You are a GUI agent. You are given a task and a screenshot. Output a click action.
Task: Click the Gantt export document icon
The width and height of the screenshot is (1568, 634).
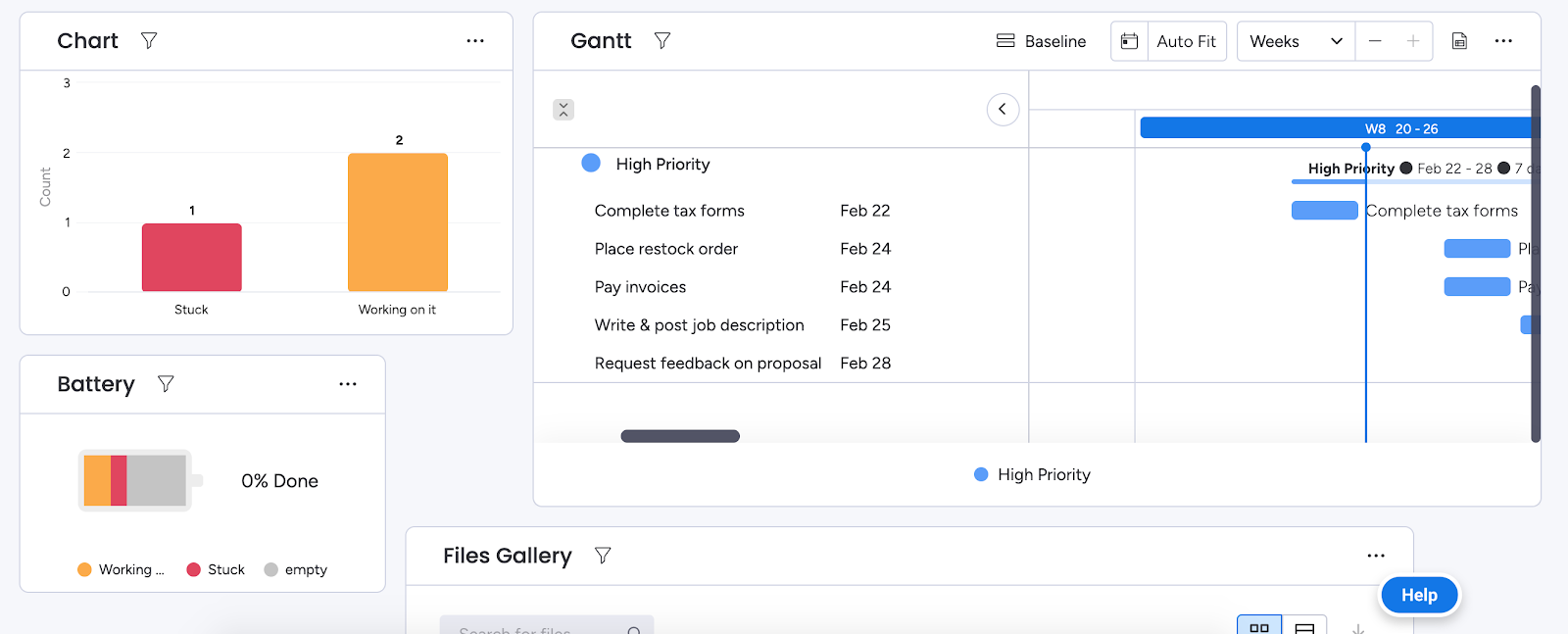(1459, 41)
